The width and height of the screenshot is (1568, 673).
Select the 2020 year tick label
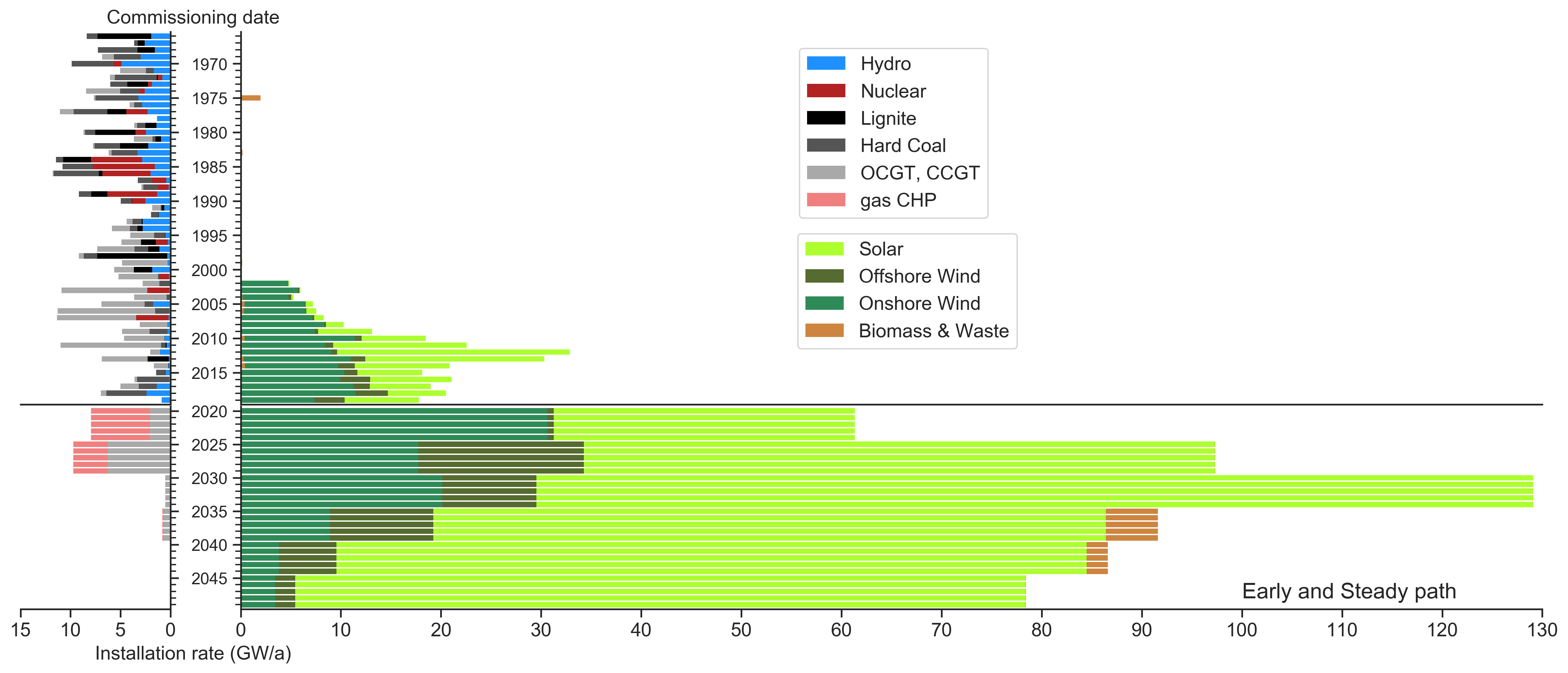(209, 412)
